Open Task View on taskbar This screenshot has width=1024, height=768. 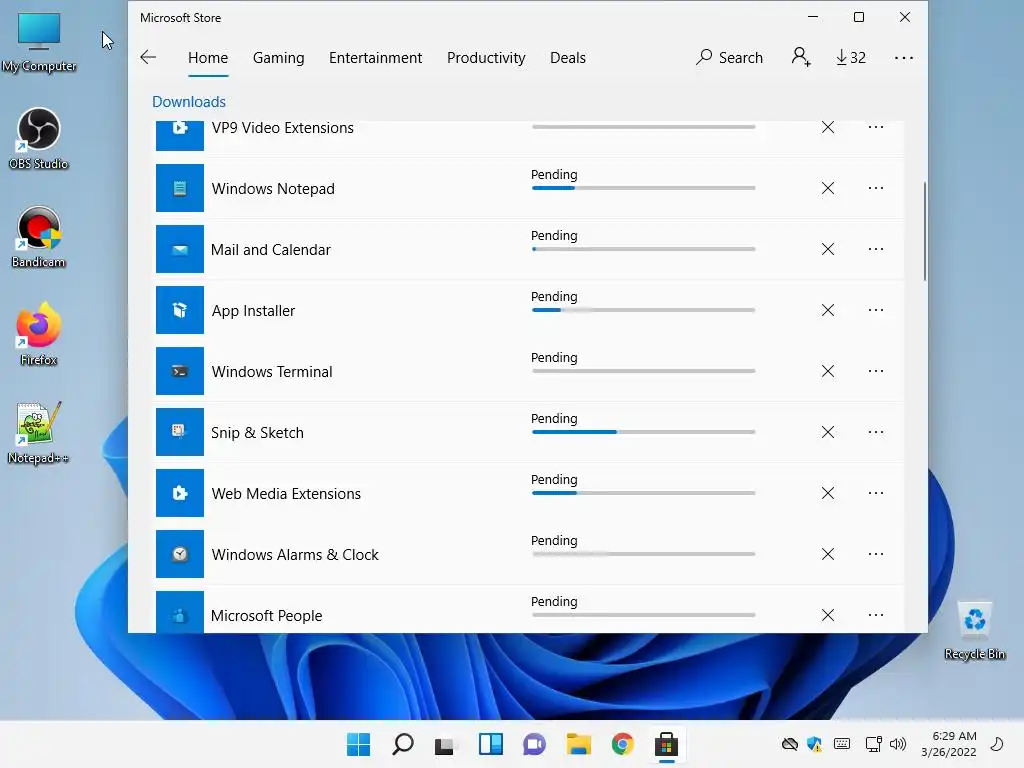(445, 744)
